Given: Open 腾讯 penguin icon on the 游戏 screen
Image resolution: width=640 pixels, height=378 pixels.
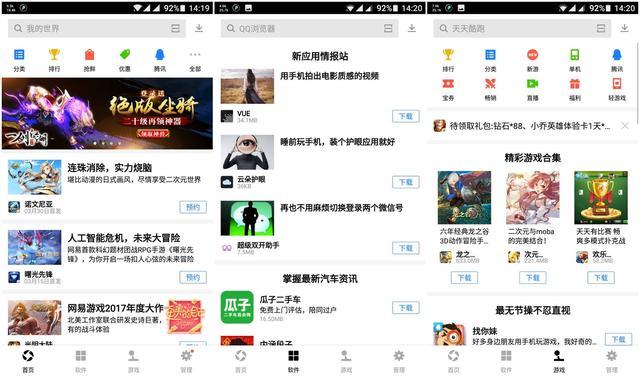Looking at the screenshot, I should click(617, 55).
